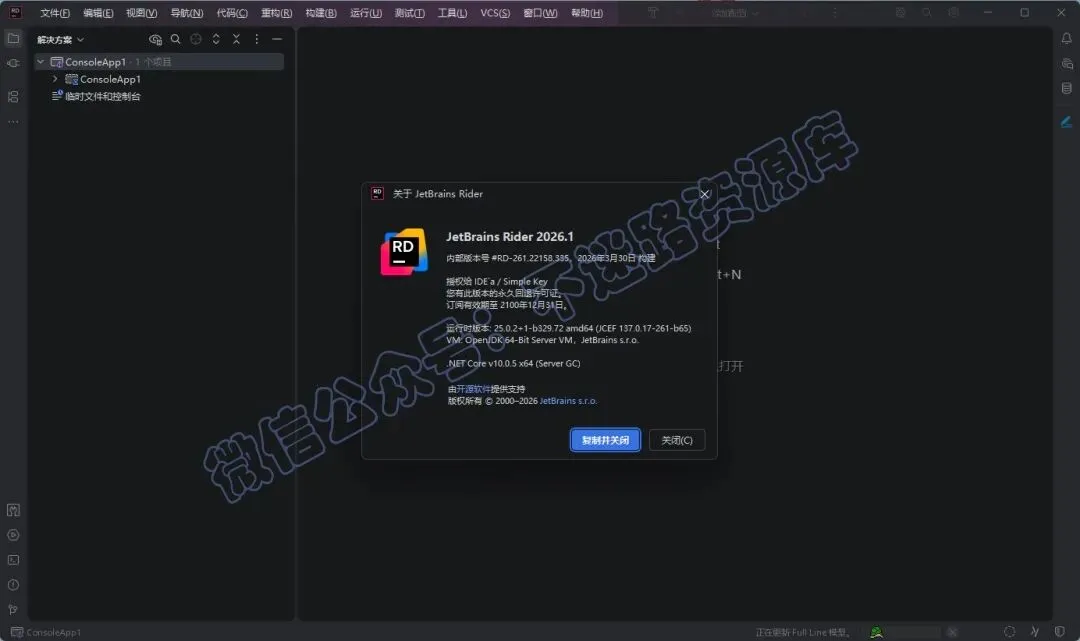Open solution panel options menu

point(256,39)
